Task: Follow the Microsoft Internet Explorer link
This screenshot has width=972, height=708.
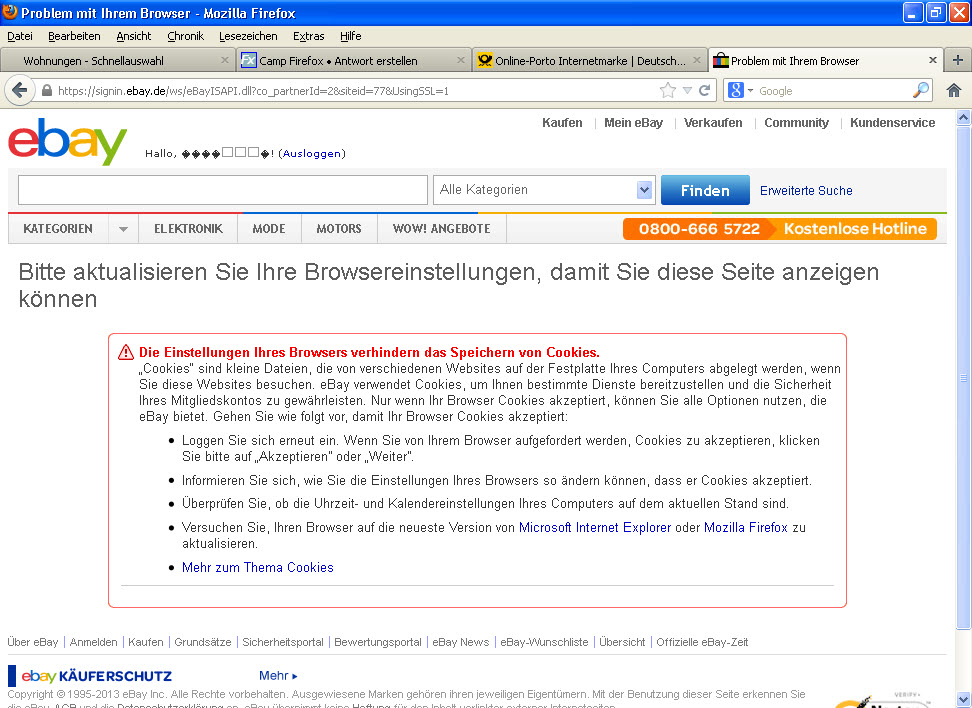Action: (x=594, y=528)
